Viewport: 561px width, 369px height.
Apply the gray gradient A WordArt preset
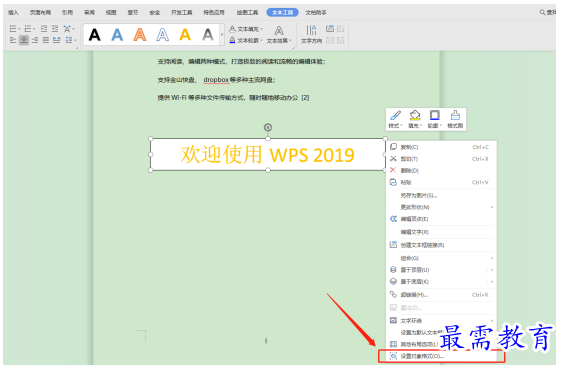(208, 35)
